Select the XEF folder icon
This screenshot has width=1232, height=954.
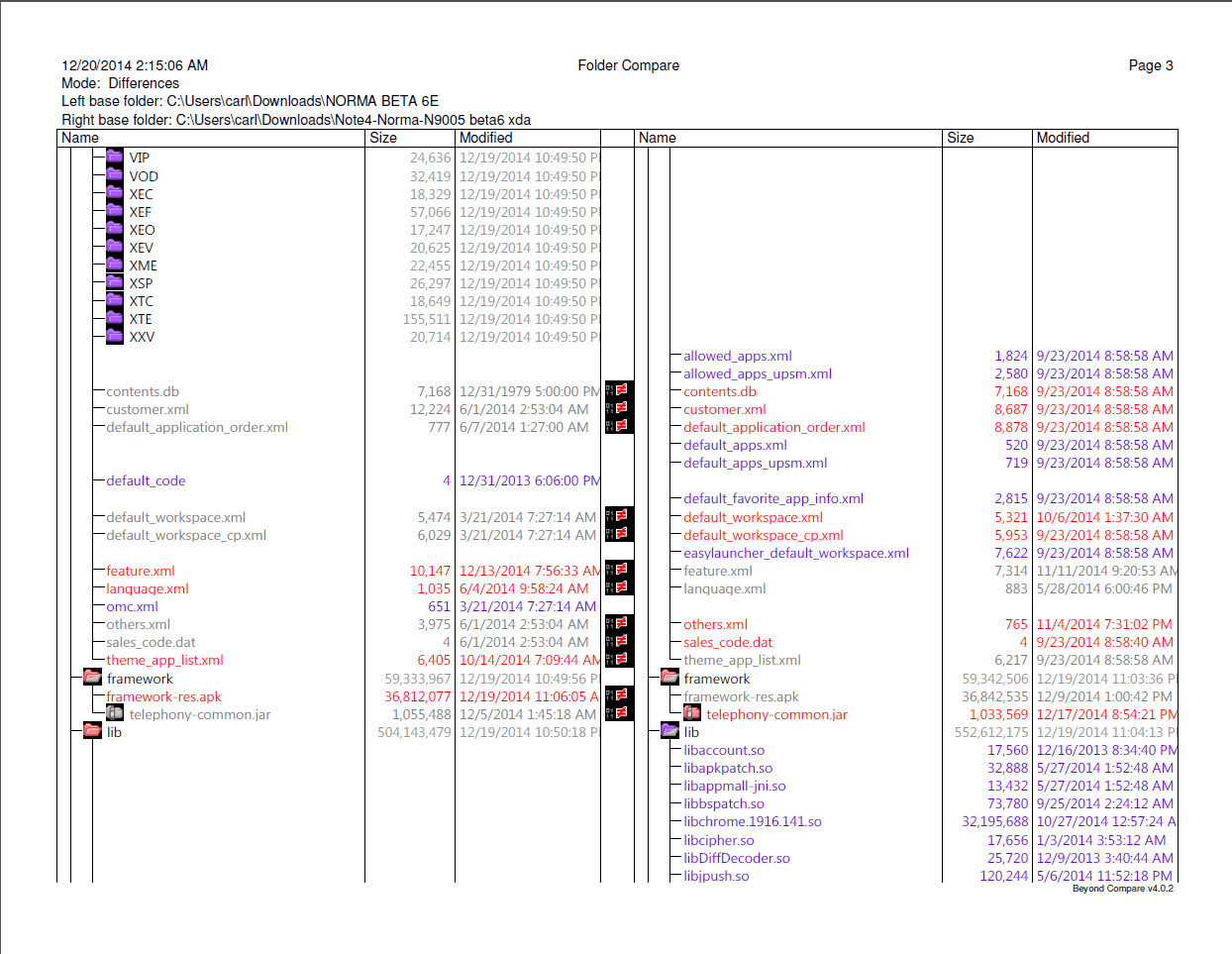click(x=115, y=211)
